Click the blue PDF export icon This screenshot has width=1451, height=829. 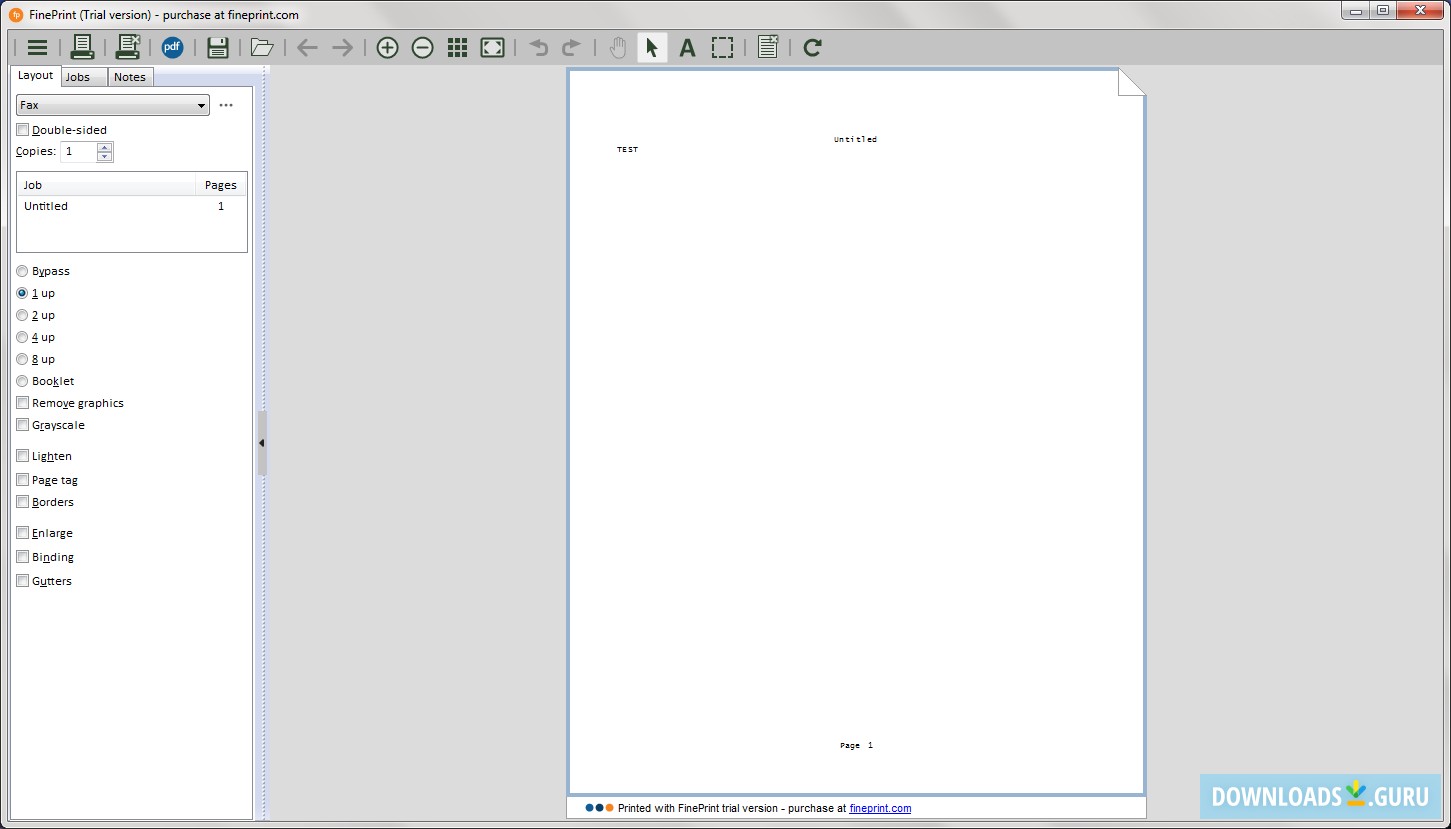coord(172,47)
